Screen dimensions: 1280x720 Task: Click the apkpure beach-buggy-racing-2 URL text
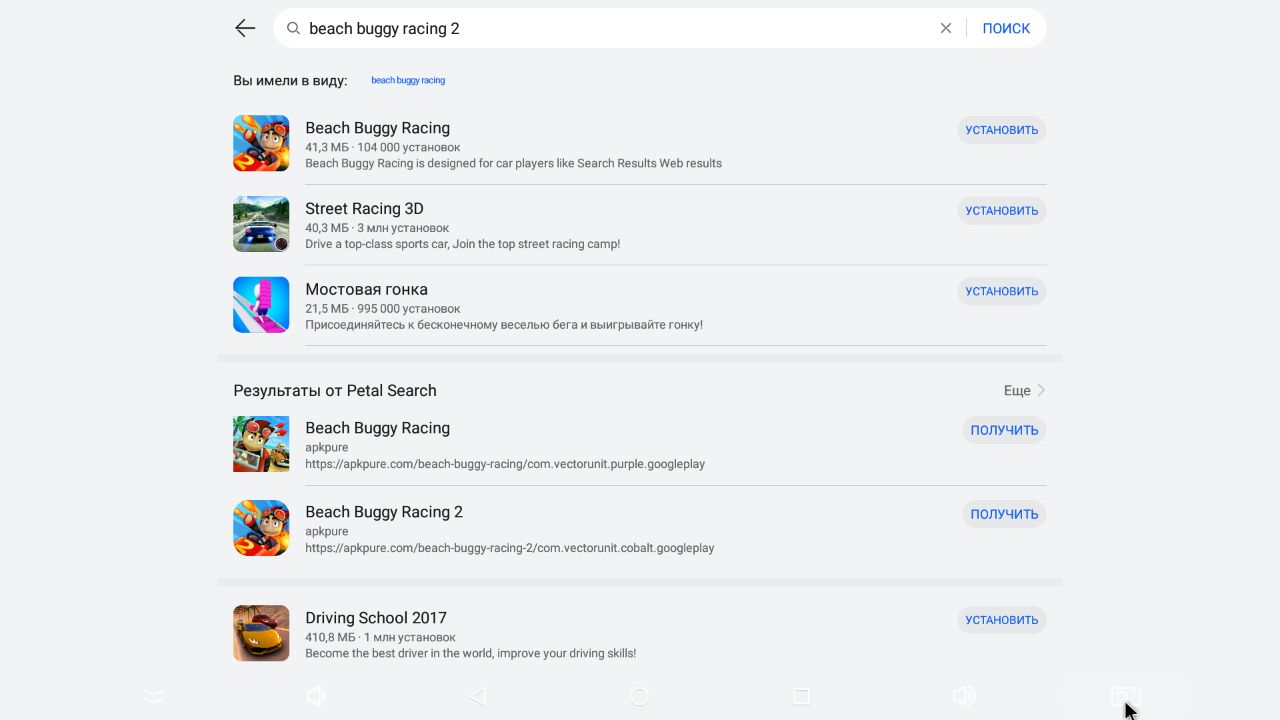(510, 548)
